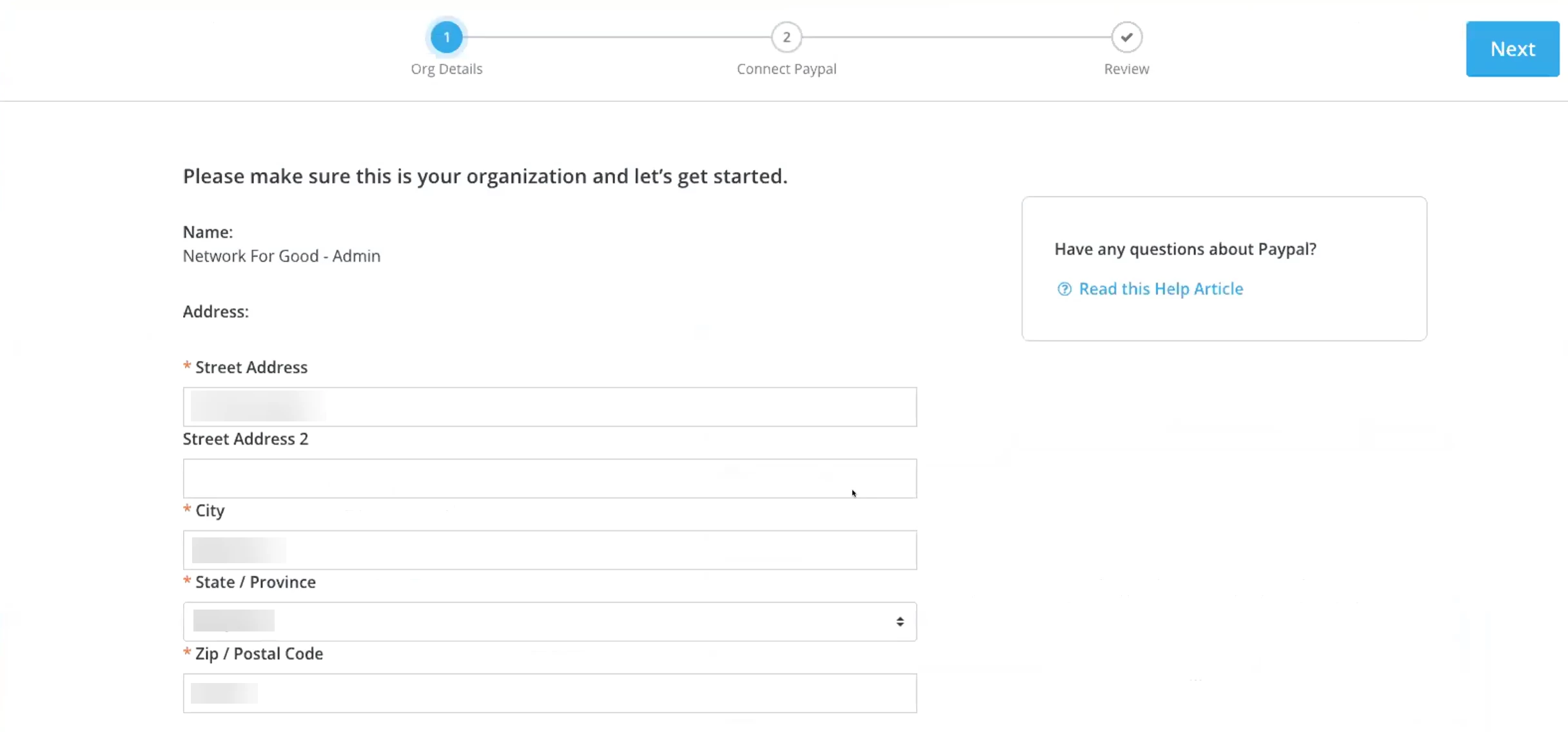
Task: Click the Street Address 2 input box
Action: 549,478
